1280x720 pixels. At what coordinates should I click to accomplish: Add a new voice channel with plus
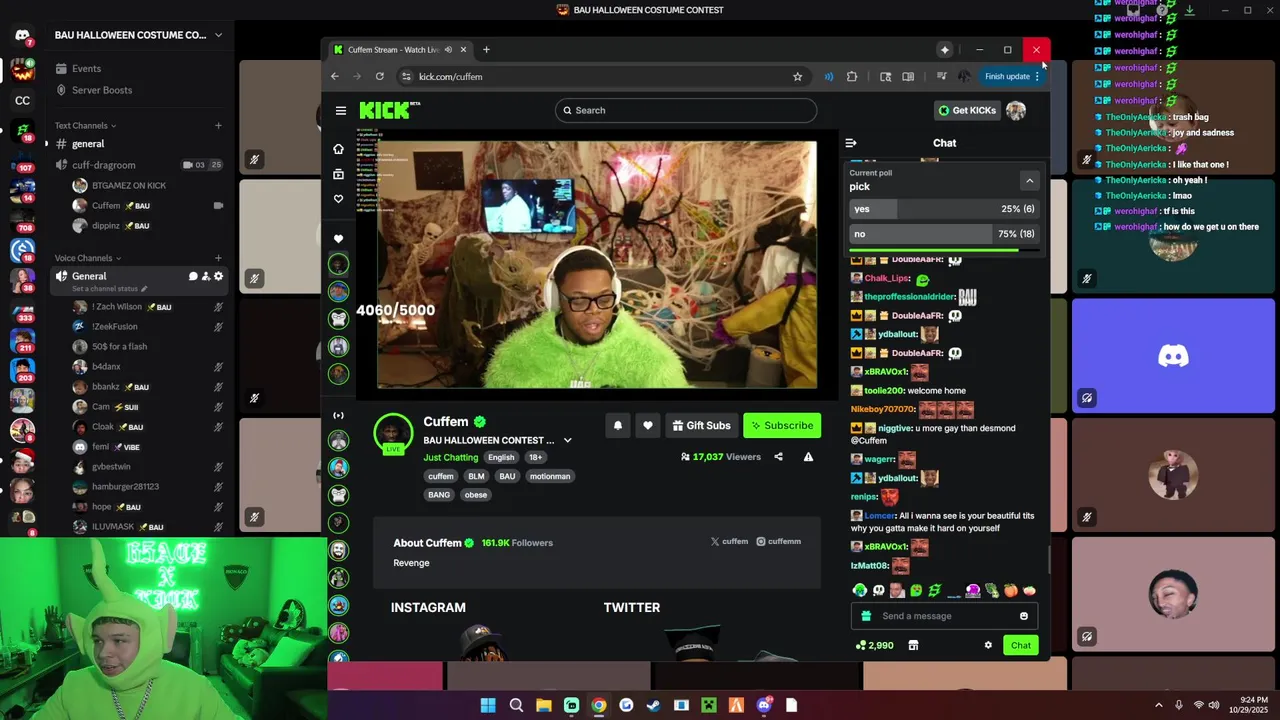[218, 258]
